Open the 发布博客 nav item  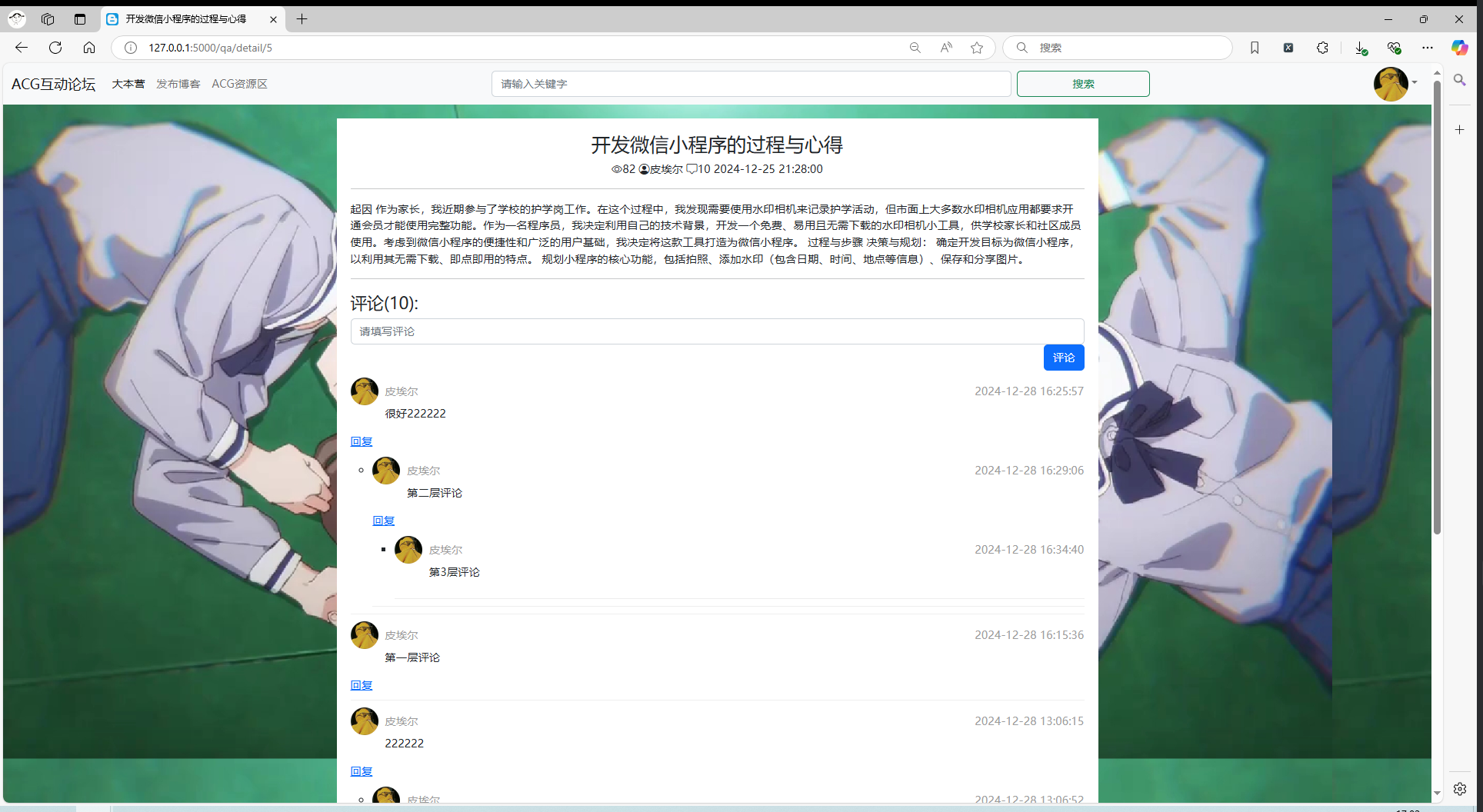pyautogui.click(x=178, y=84)
